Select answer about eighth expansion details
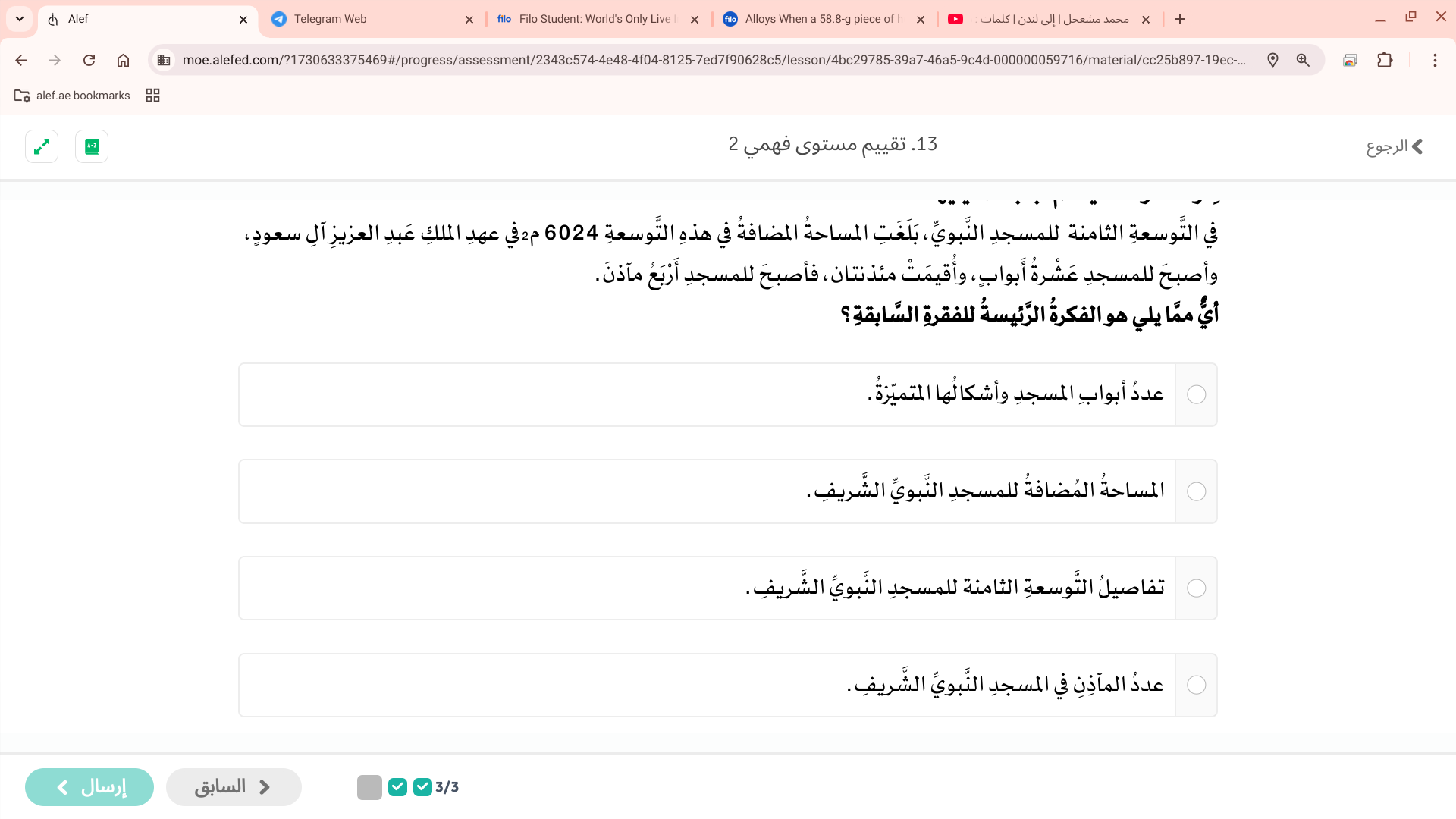1456x819 pixels. (x=1196, y=588)
